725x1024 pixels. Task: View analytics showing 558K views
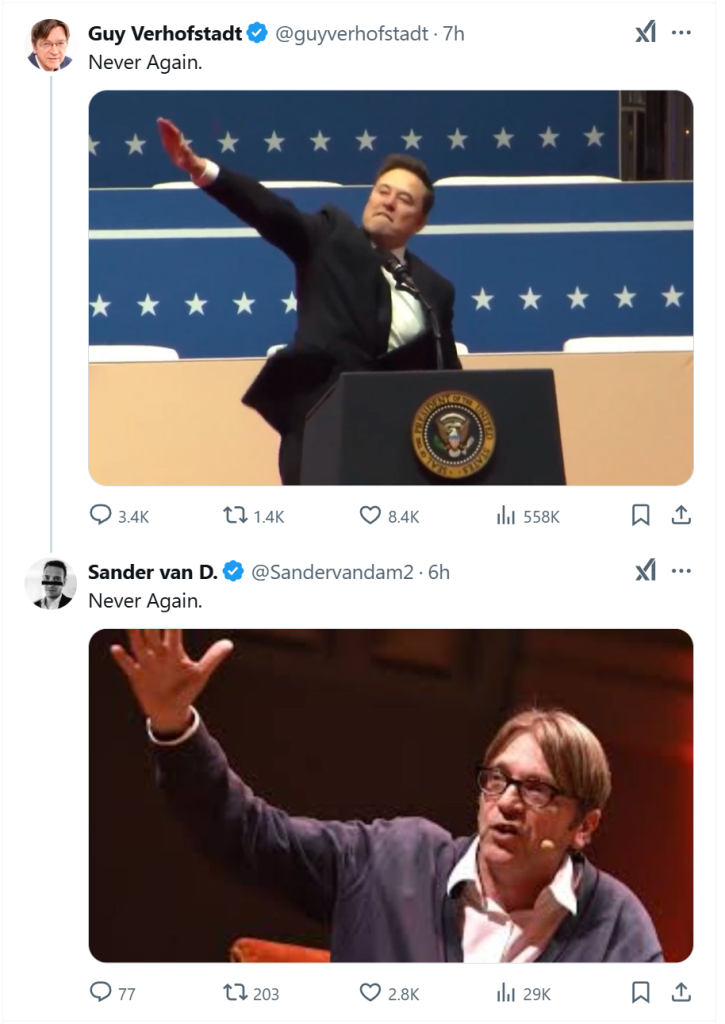506,515
